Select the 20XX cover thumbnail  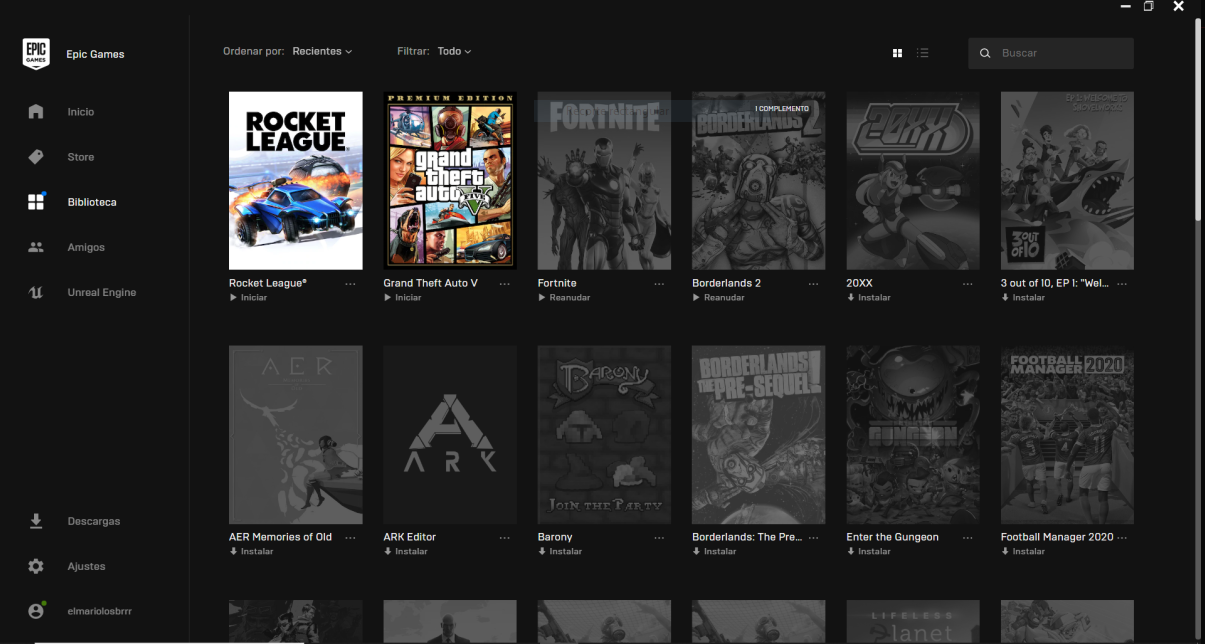click(x=913, y=181)
